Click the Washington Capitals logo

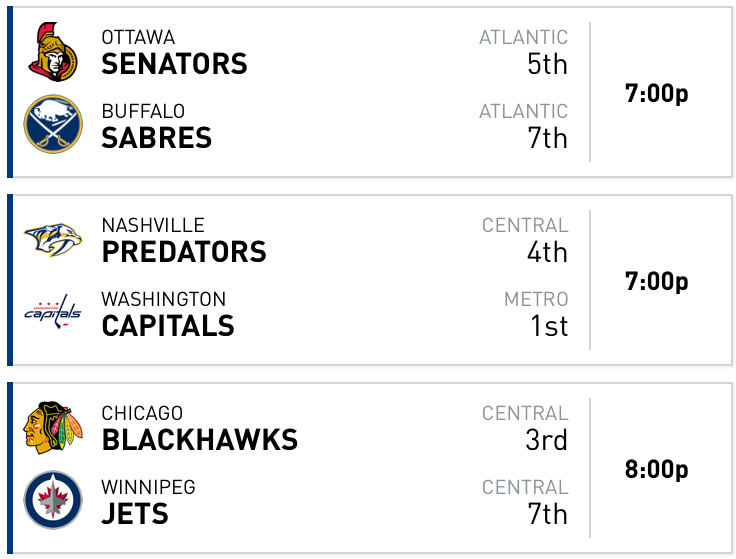[53, 312]
